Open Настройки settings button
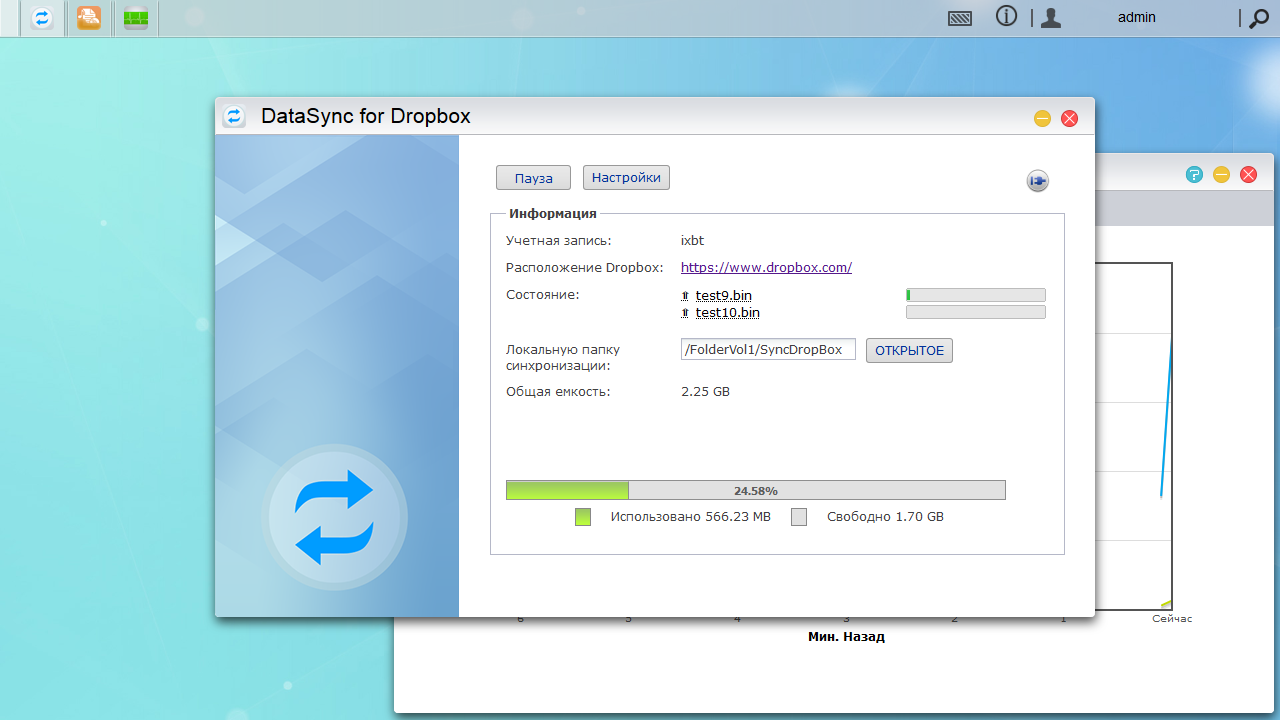1280x720 pixels. (x=626, y=177)
